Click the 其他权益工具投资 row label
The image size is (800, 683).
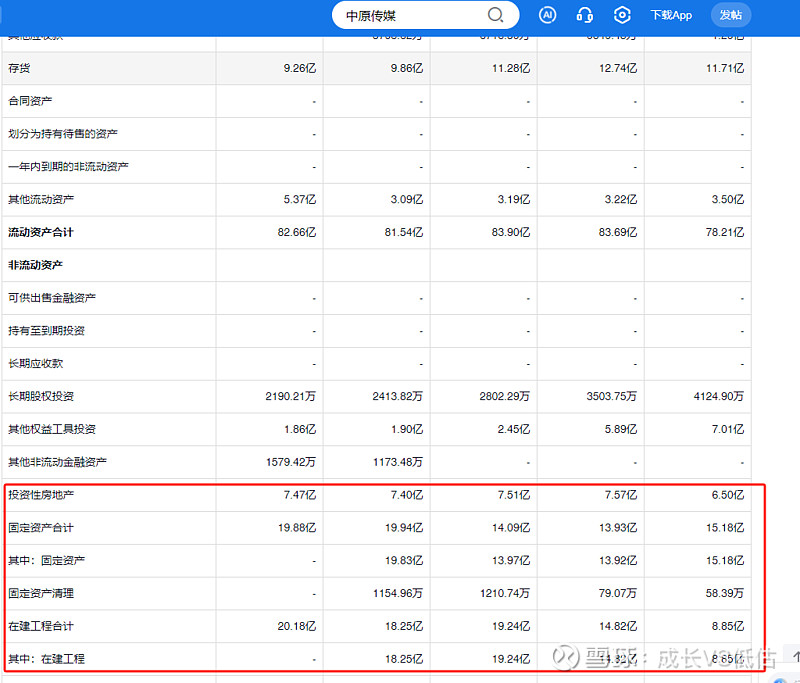click(52, 429)
